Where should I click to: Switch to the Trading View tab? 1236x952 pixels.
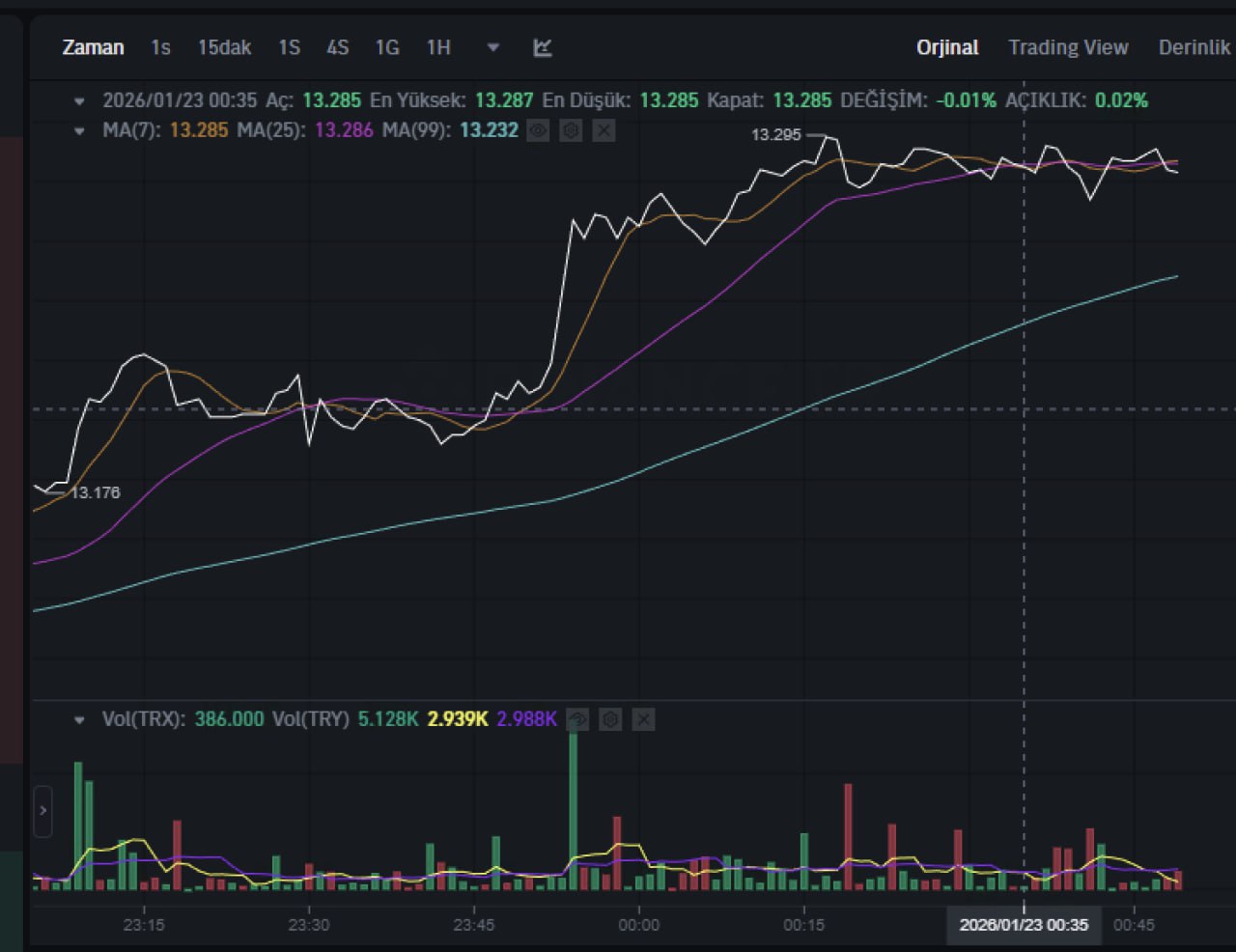pyautogui.click(x=1068, y=47)
